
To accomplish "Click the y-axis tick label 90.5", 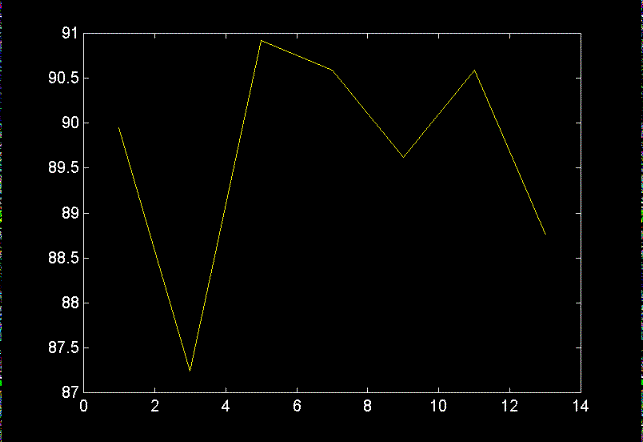I will pyautogui.click(x=62, y=78).
